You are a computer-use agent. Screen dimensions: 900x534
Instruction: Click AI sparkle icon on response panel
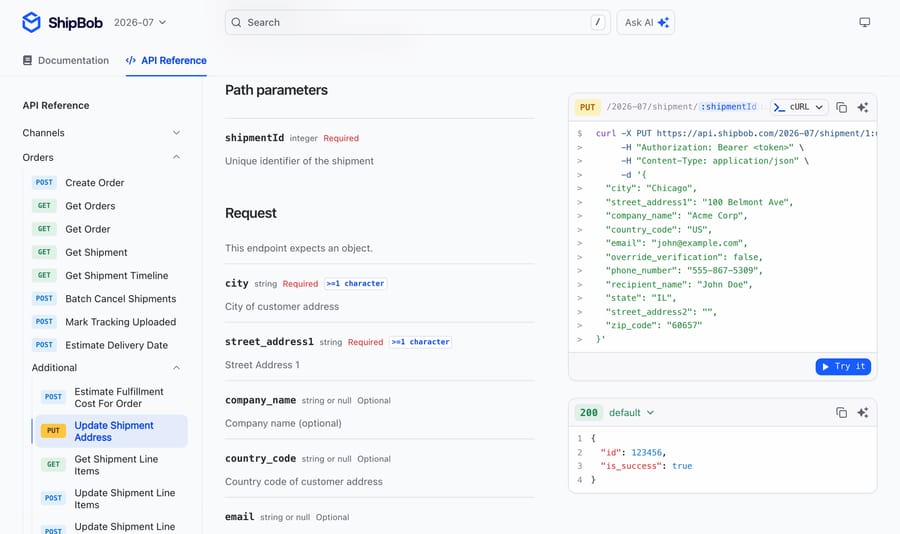[x=863, y=412]
